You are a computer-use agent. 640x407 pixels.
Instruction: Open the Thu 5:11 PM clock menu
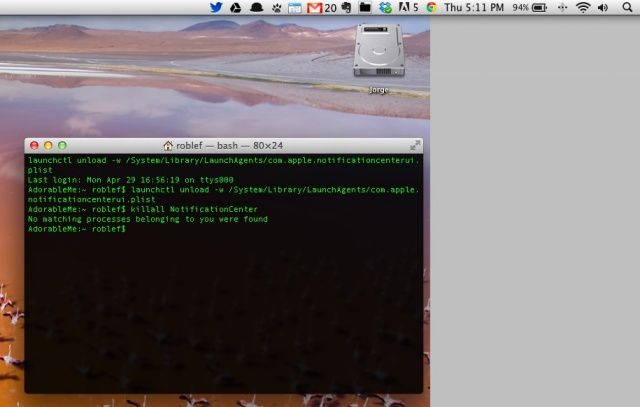click(475, 7)
